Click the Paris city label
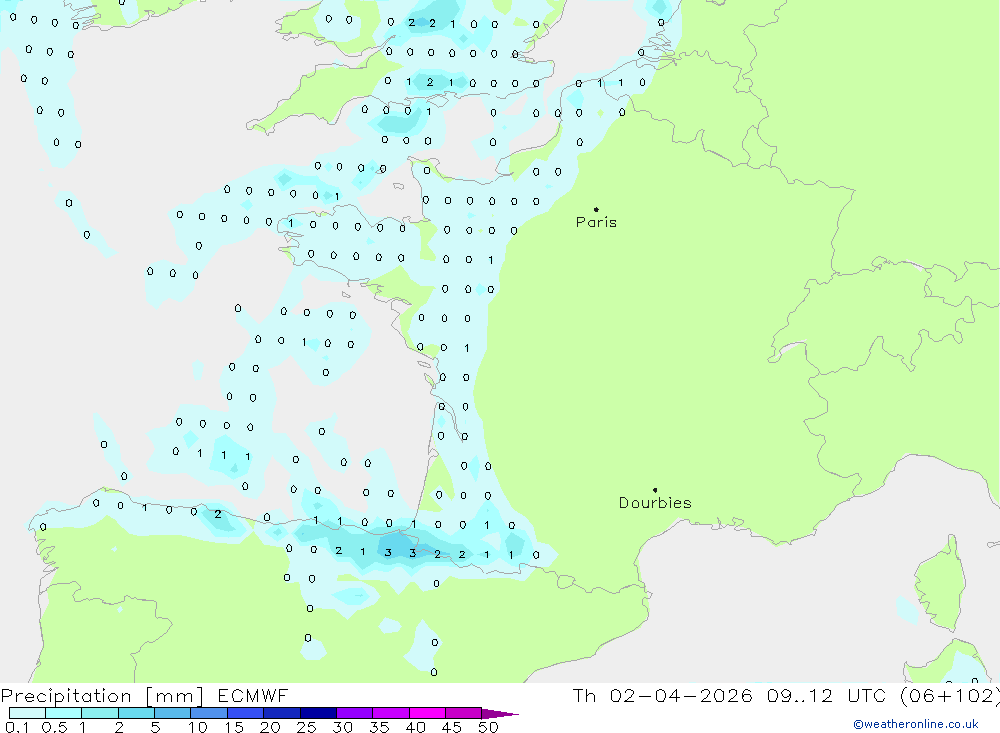 [x=596, y=222]
